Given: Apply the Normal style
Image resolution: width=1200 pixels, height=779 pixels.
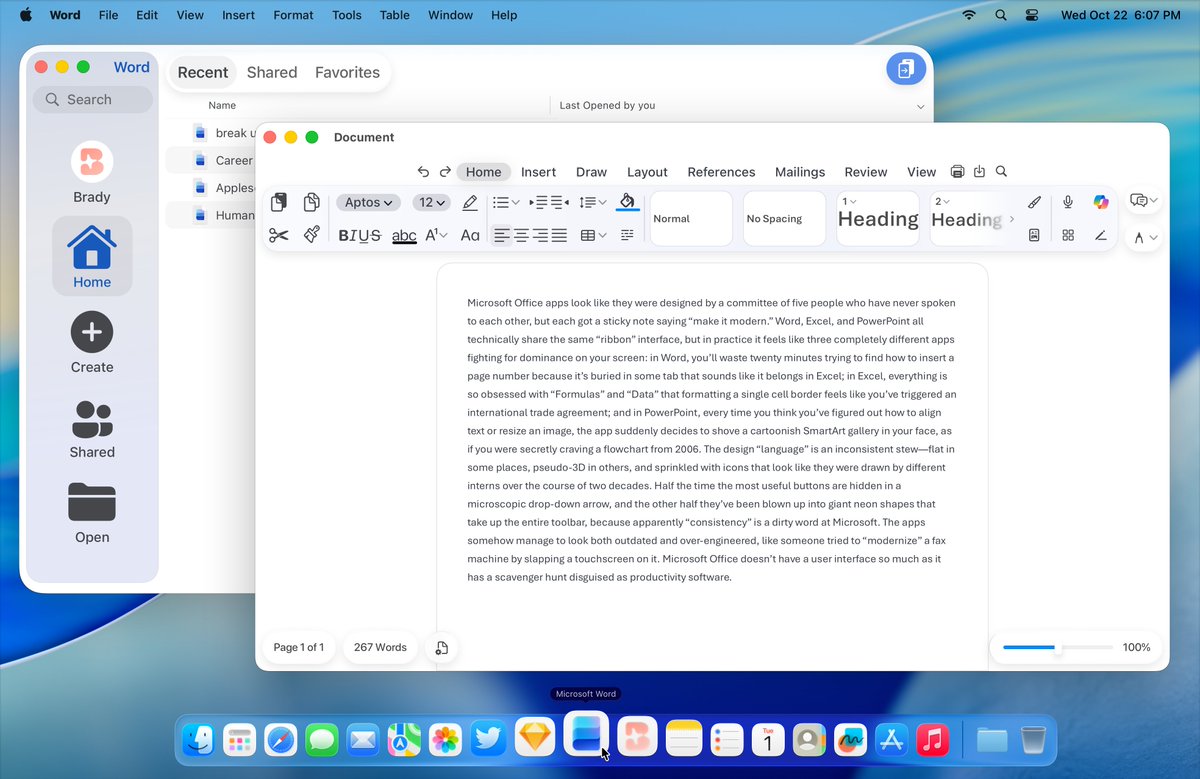Looking at the screenshot, I should (x=691, y=218).
